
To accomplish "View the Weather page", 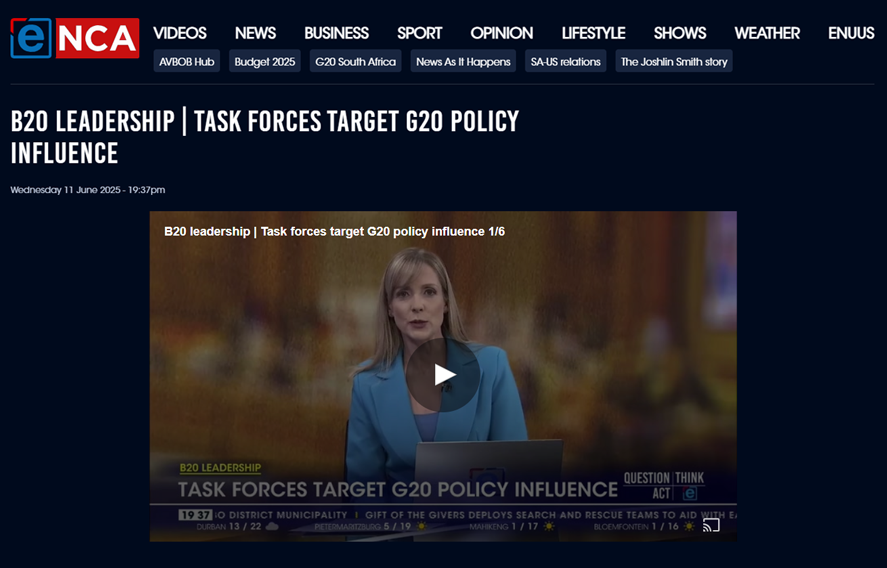I will tap(767, 33).
